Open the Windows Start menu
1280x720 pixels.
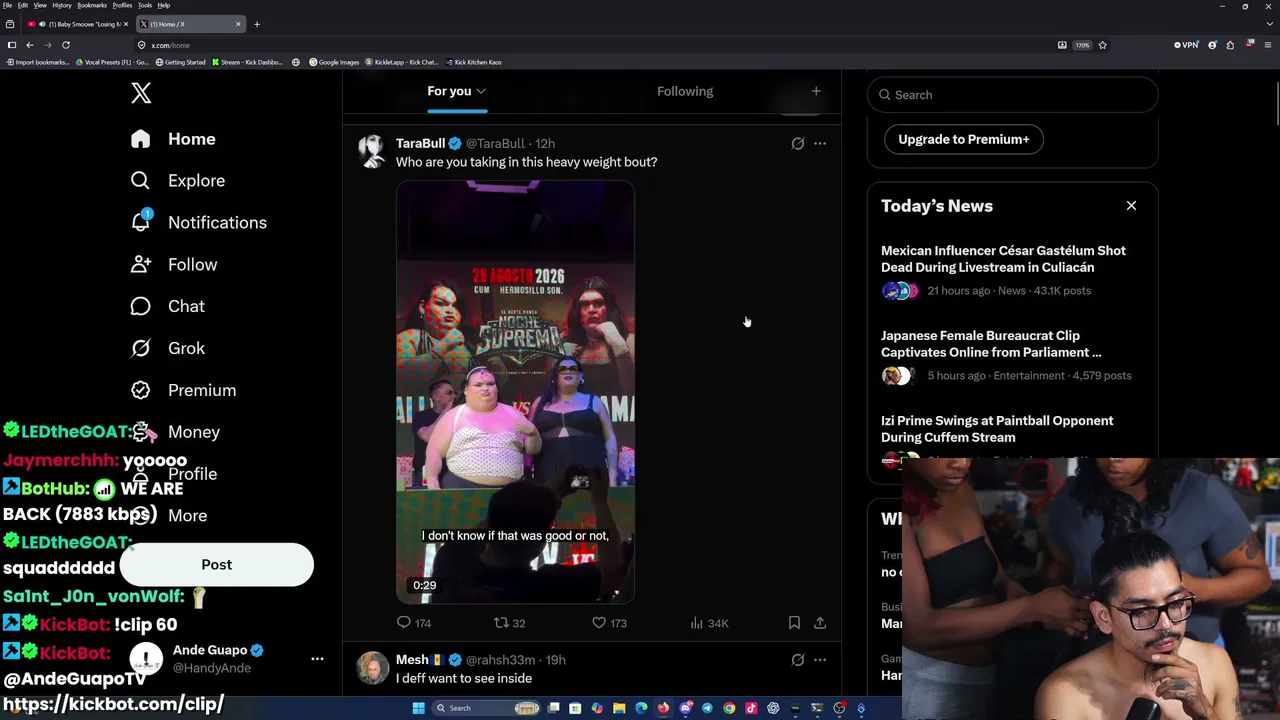coord(418,709)
